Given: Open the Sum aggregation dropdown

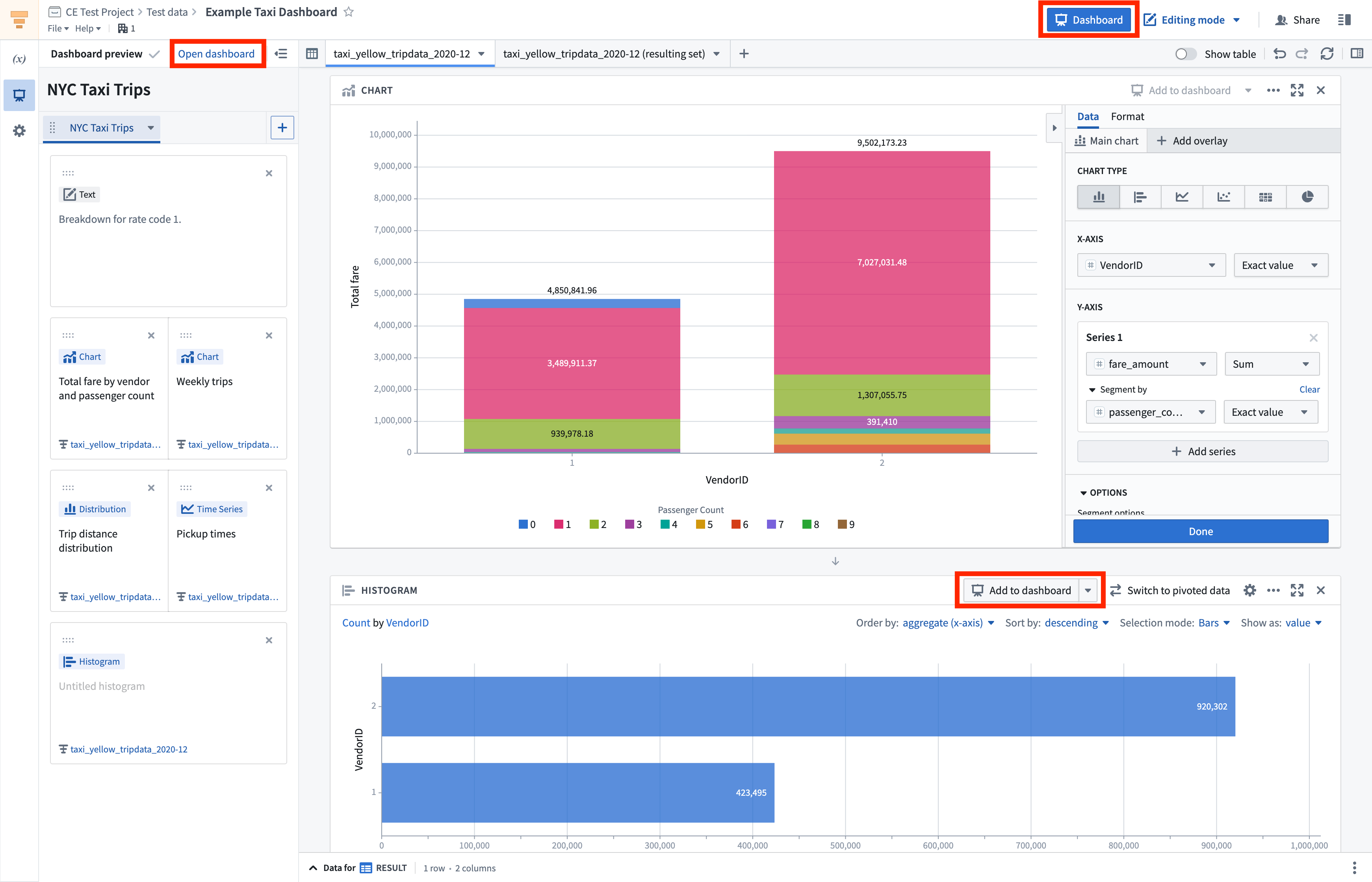Looking at the screenshot, I should tap(1271, 364).
